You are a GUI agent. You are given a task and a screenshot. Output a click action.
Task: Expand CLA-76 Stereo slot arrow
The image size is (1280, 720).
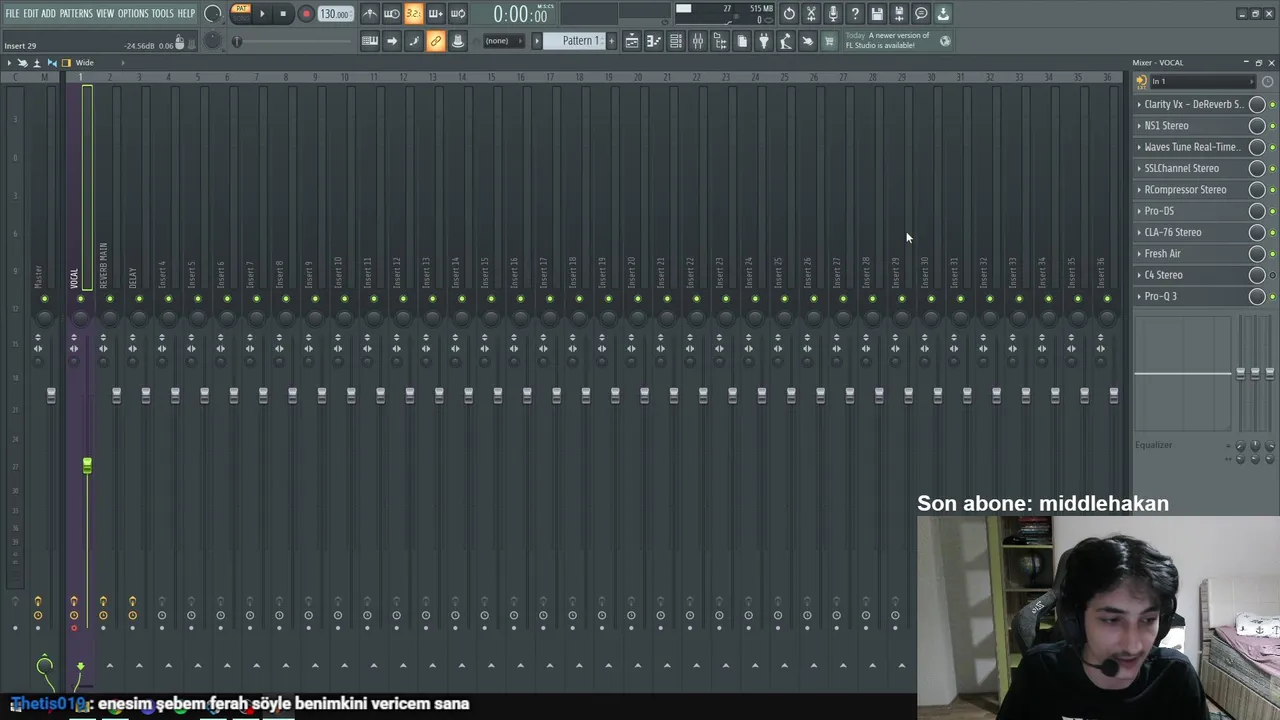(x=1139, y=232)
